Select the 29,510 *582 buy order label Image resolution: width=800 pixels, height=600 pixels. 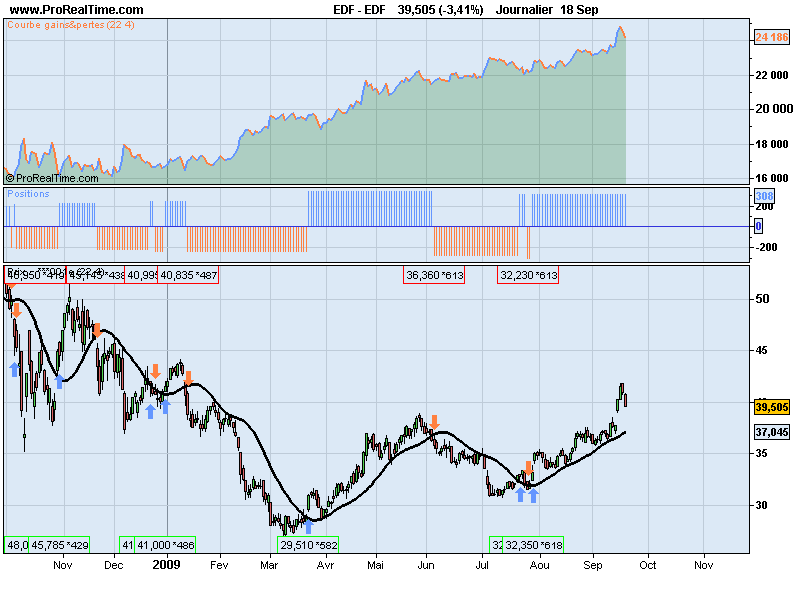(308, 545)
